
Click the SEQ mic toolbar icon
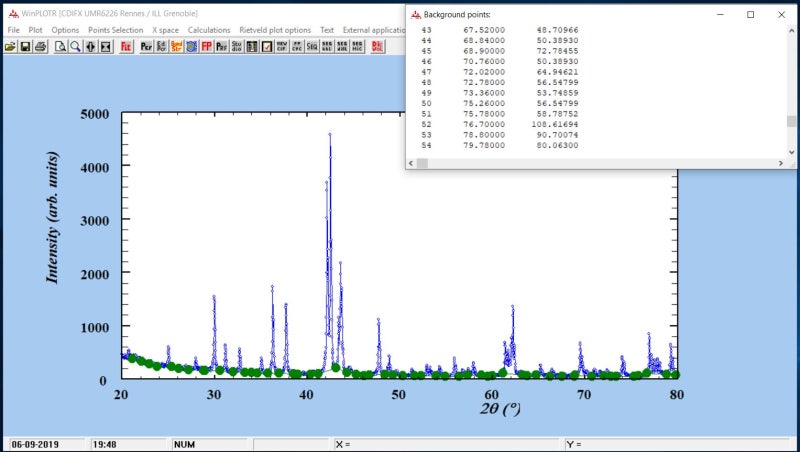[357, 46]
